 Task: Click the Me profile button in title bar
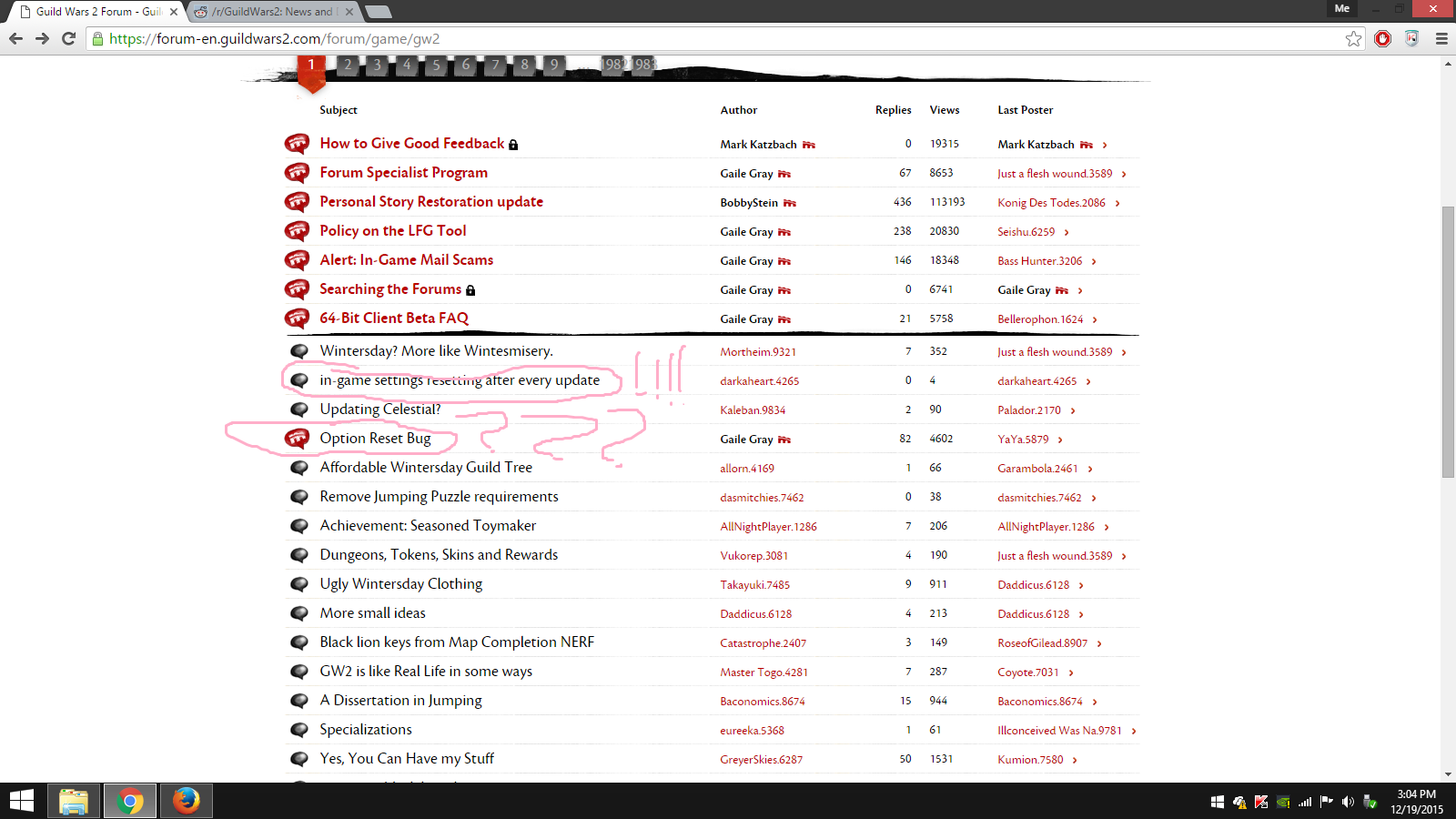[1342, 8]
